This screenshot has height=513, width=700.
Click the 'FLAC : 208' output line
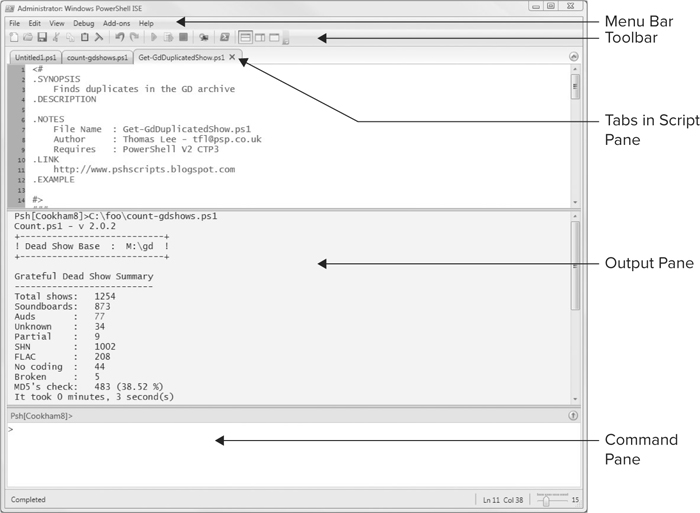(62, 356)
